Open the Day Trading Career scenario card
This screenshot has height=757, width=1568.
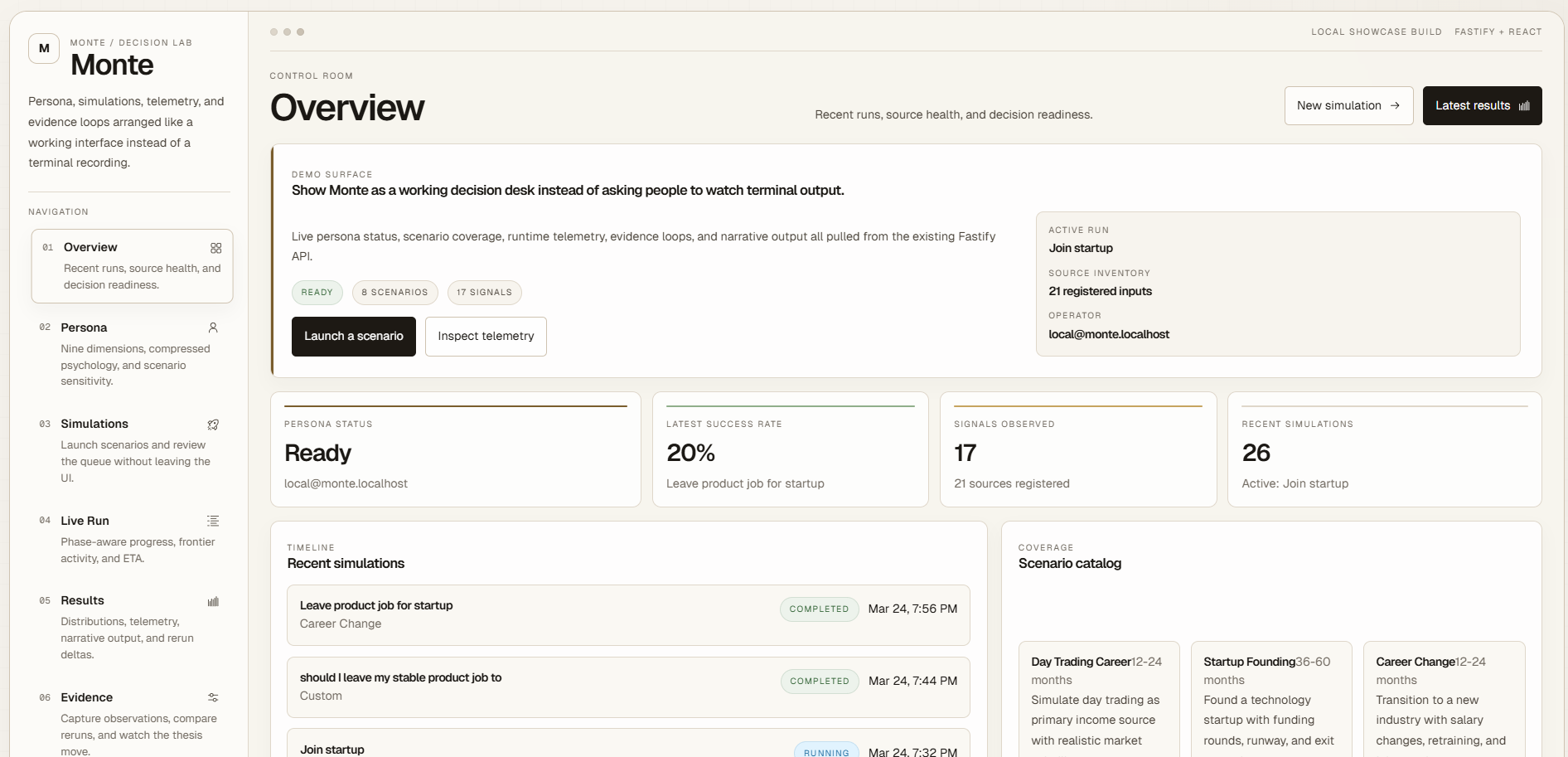[x=1099, y=700]
